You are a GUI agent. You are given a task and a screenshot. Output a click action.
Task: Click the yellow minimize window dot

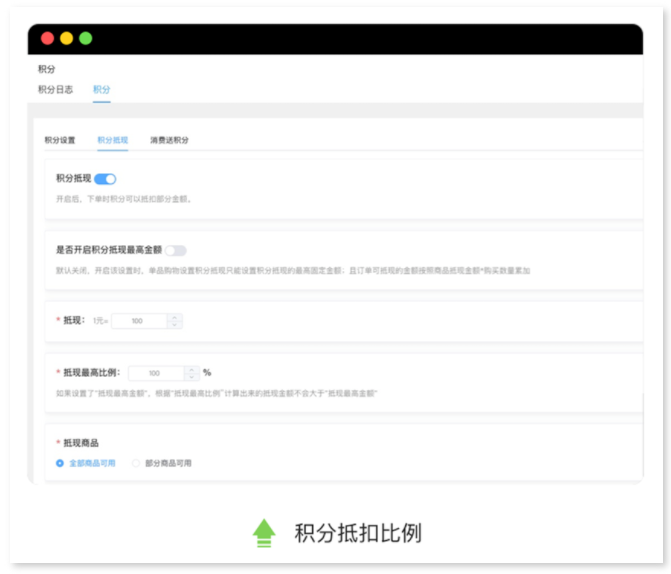click(x=66, y=38)
